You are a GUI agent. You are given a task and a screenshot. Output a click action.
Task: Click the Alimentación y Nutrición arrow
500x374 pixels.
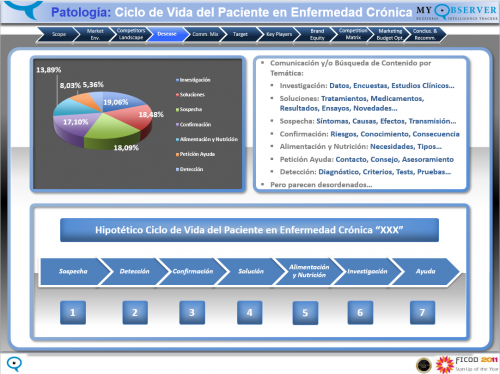[x=309, y=271]
